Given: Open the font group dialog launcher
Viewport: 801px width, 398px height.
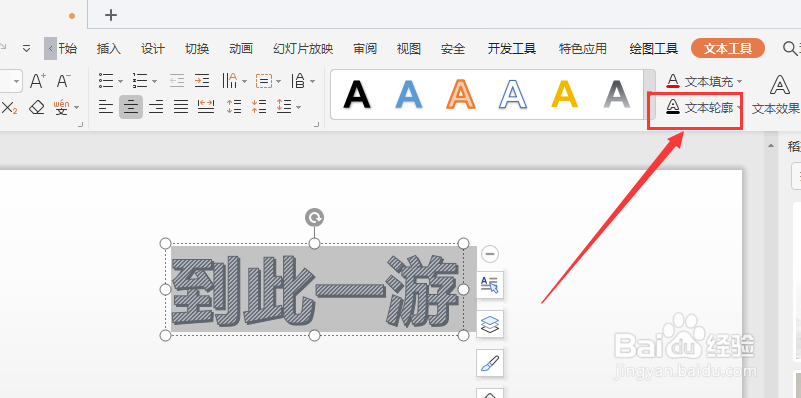Looking at the screenshot, I should (x=80, y=124).
